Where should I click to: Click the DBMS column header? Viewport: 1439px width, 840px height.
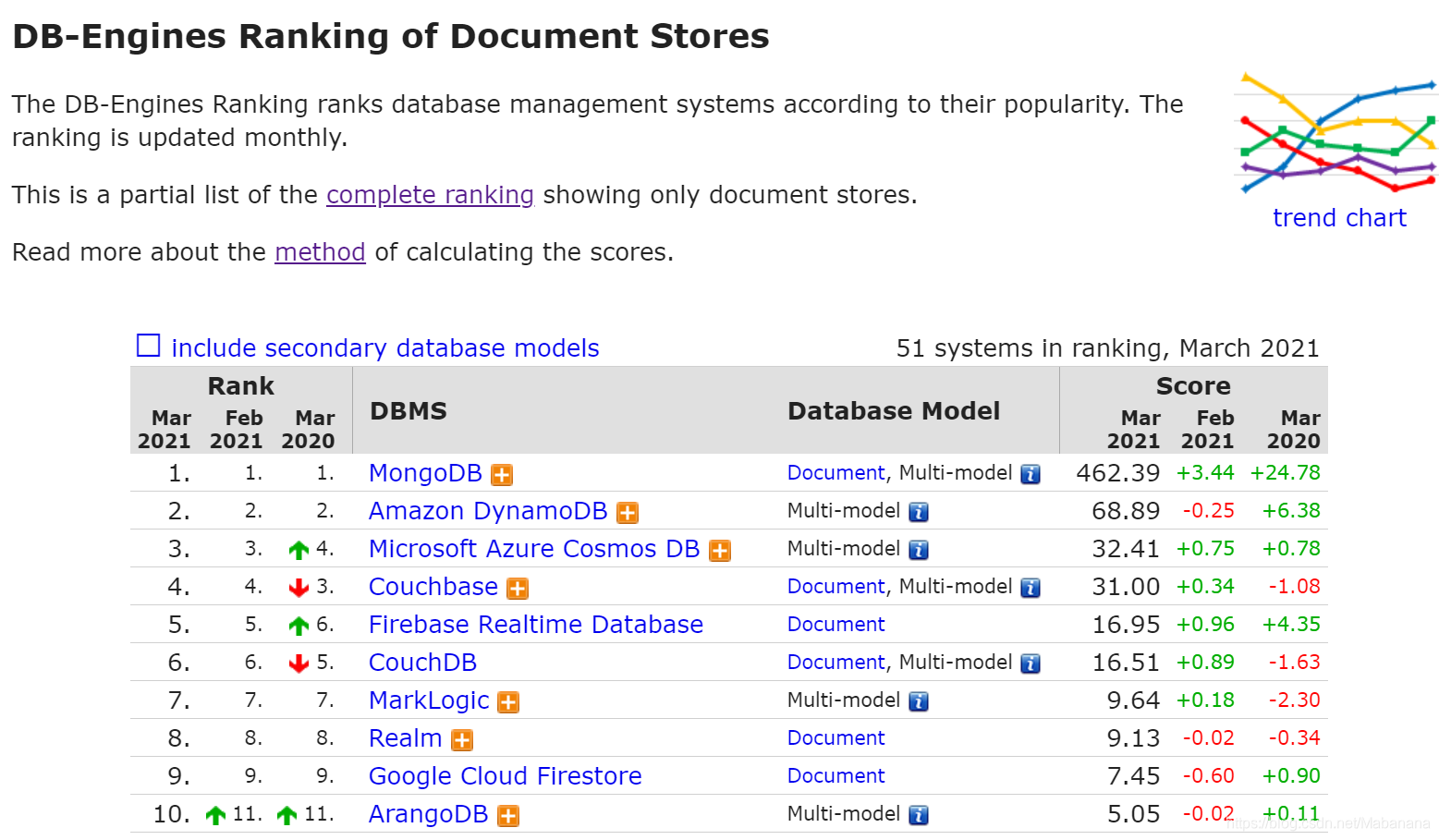409,411
